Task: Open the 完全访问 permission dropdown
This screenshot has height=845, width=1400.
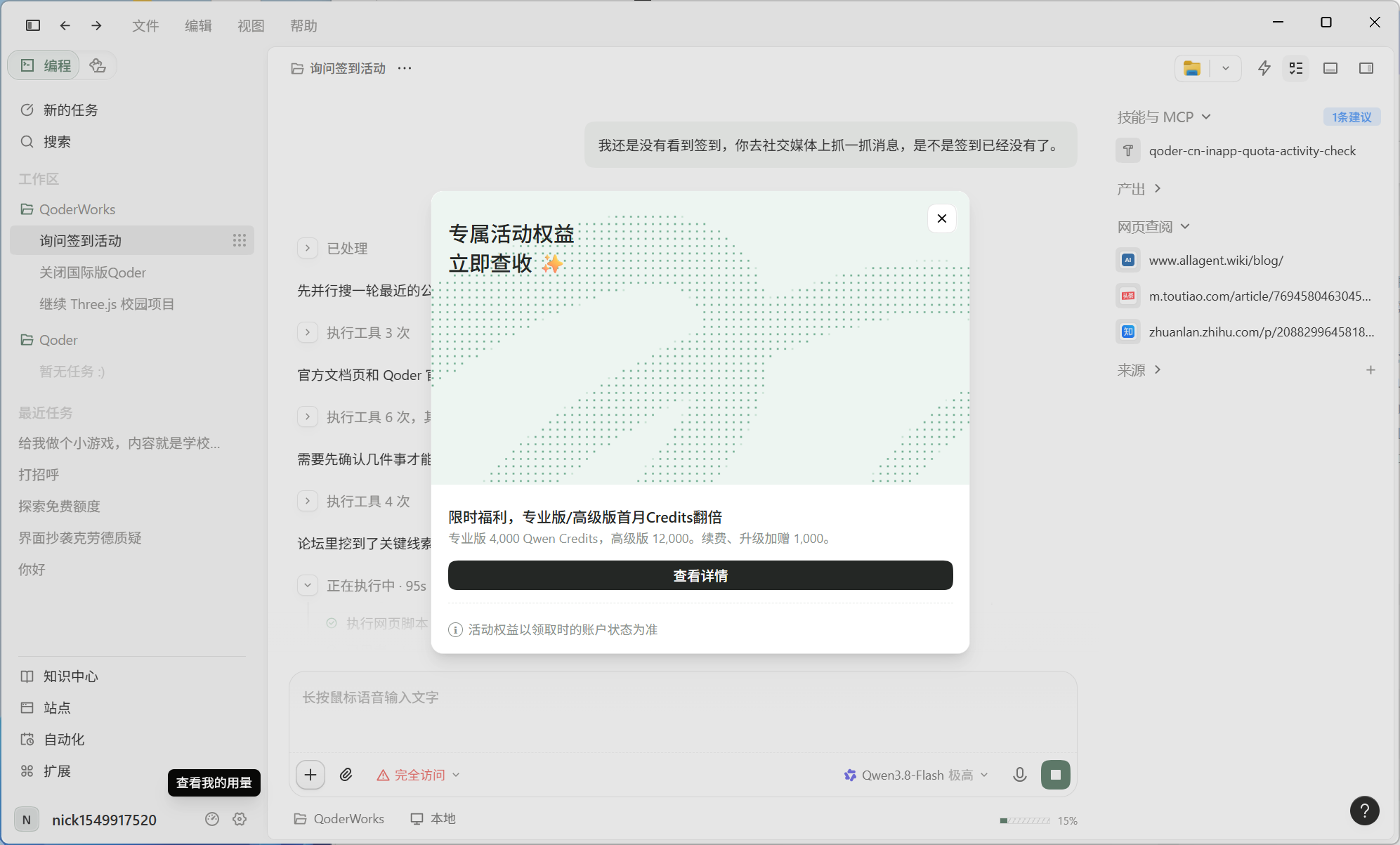Action: pos(419,775)
